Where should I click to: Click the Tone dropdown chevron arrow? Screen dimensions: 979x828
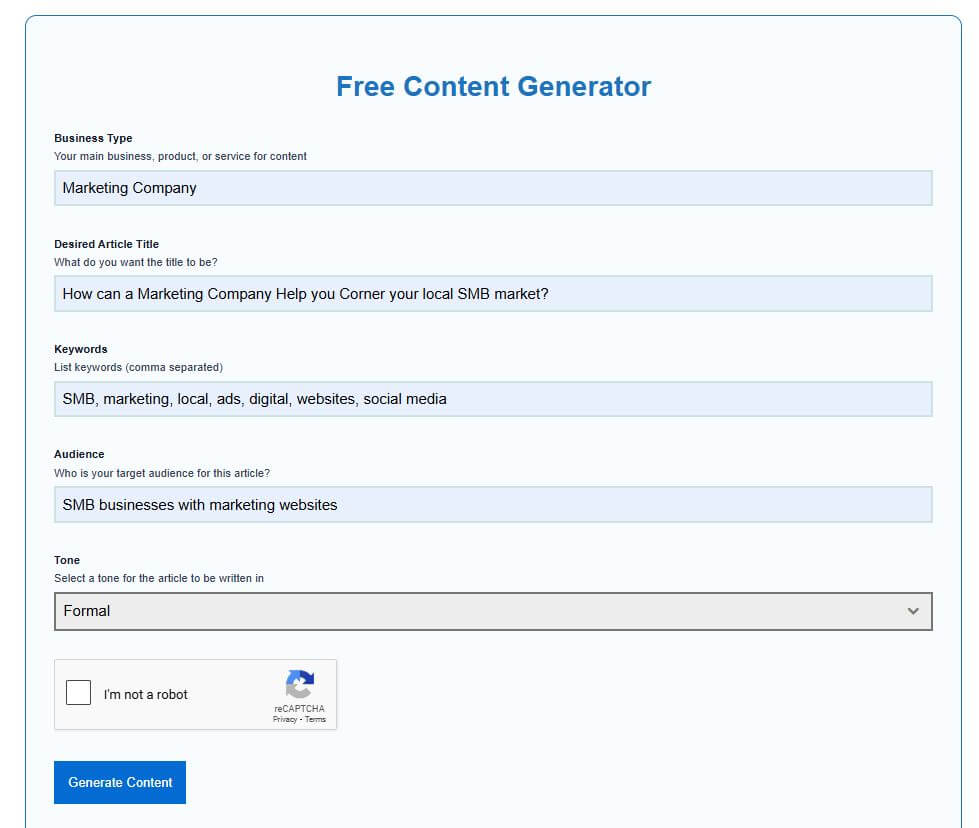click(x=913, y=610)
